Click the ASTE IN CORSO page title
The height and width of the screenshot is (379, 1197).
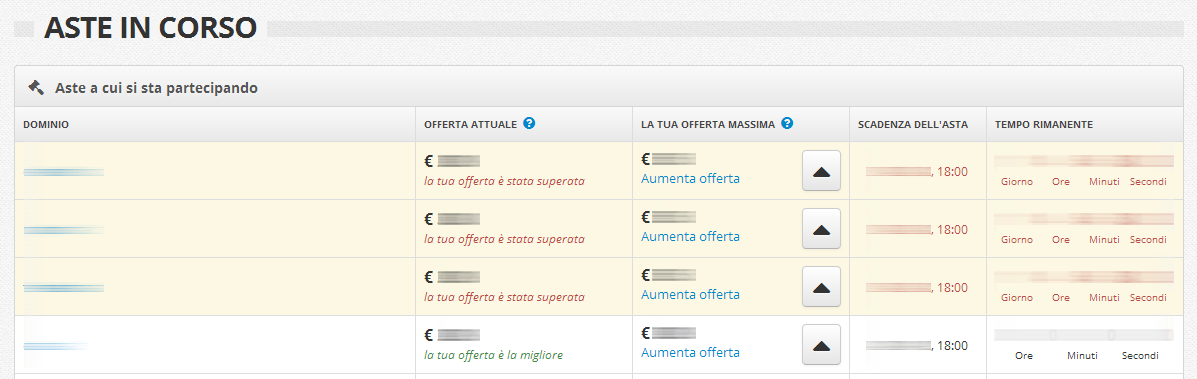[x=150, y=28]
